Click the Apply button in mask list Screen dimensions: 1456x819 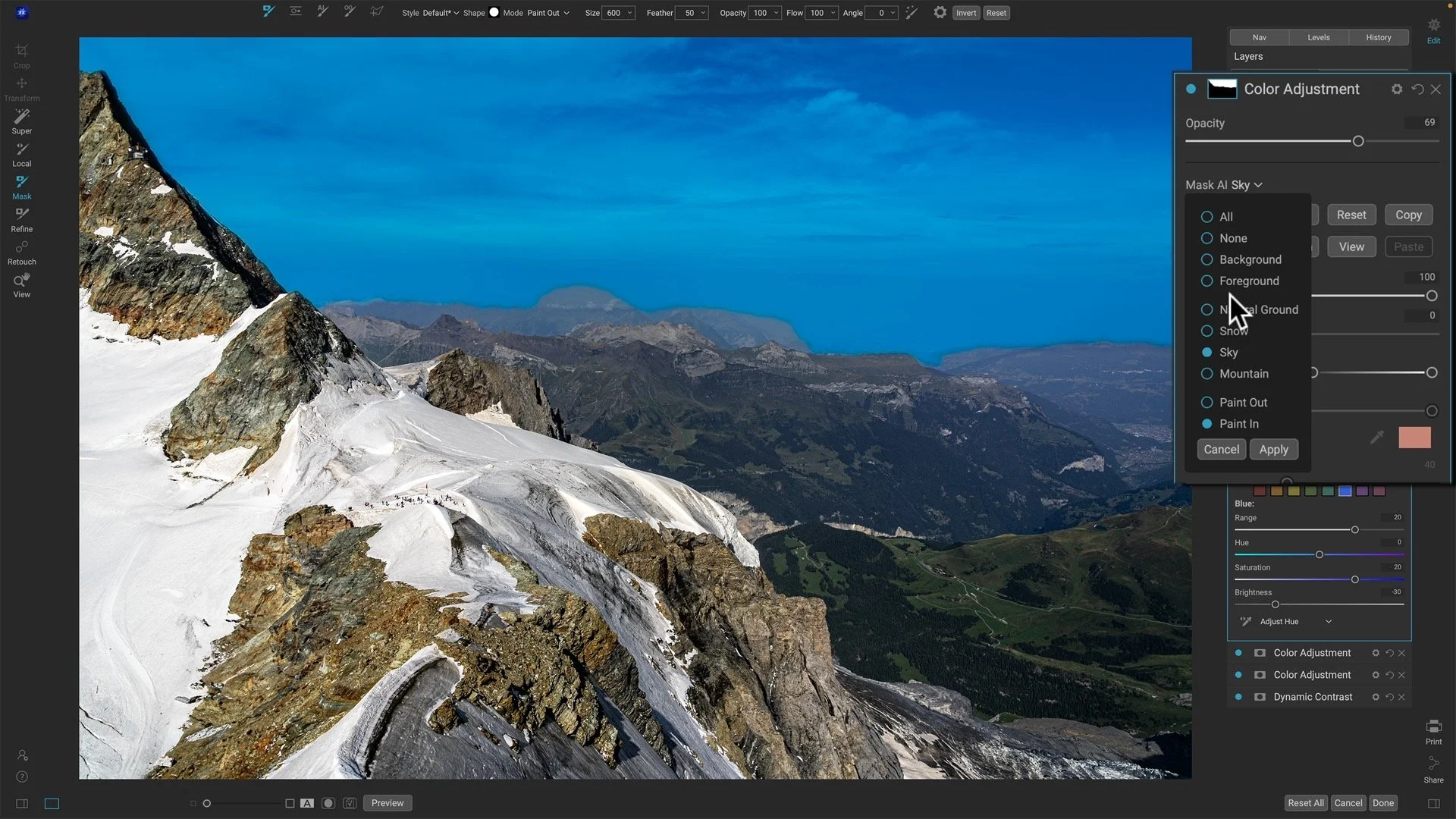click(x=1273, y=450)
